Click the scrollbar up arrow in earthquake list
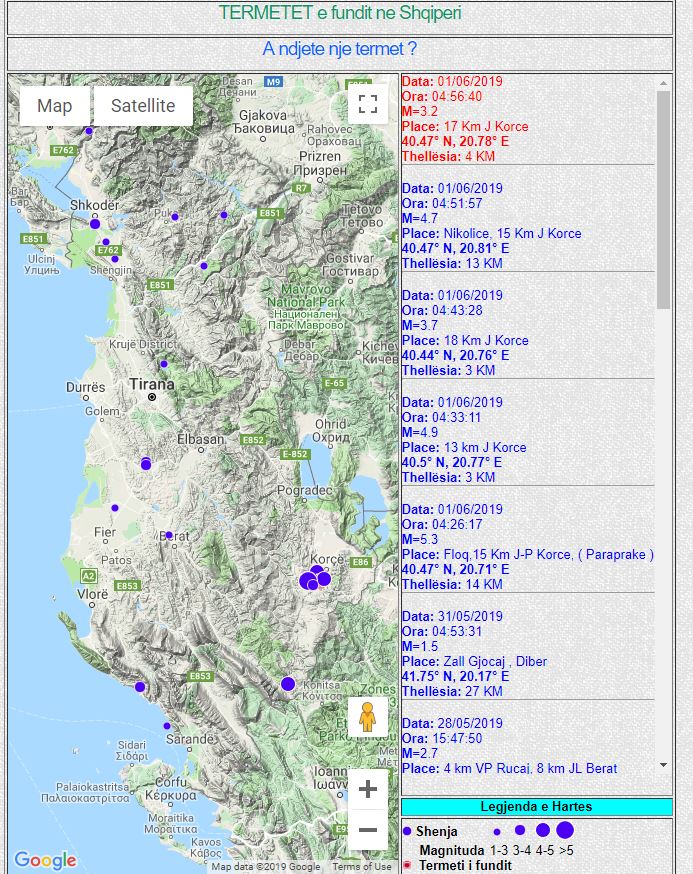The height and width of the screenshot is (874, 693). tap(664, 81)
